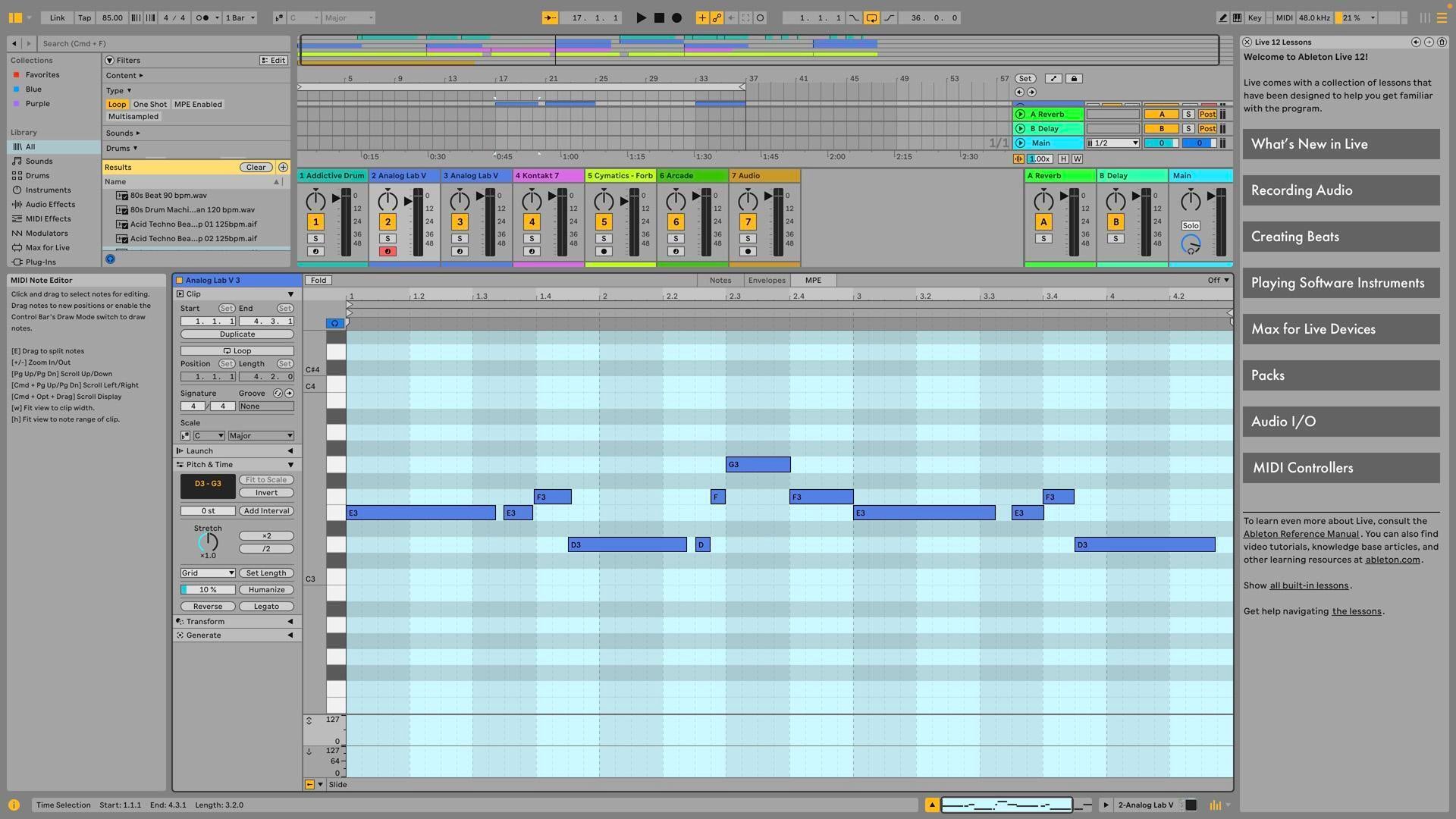The width and height of the screenshot is (1456, 819).
Task: Click the Follow arrow icon in the transport
Action: click(x=550, y=17)
